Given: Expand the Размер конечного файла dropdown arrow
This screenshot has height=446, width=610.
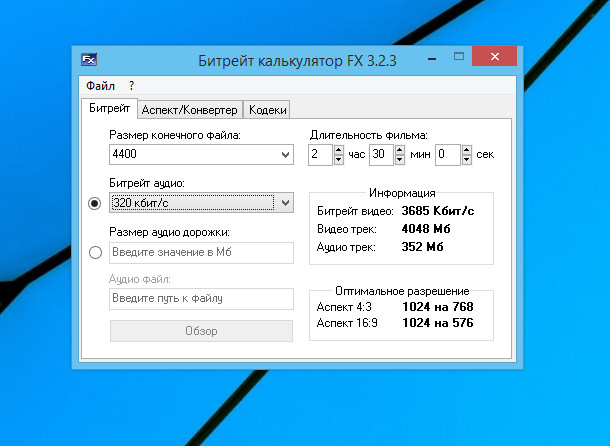Looking at the screenshot, I should point(285,155).
